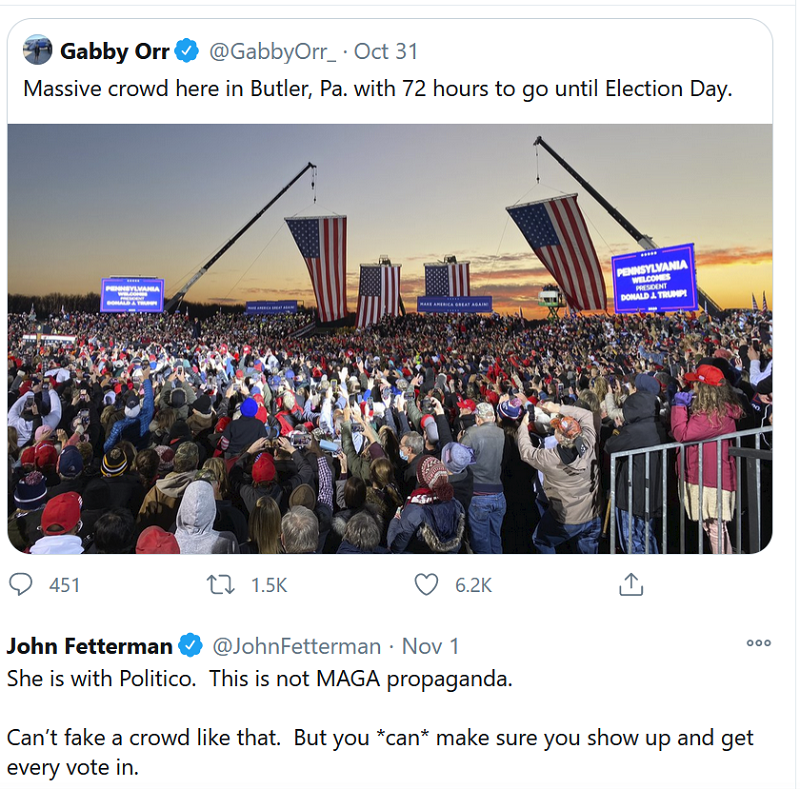
Task: Open the rally crowd photo
Action: tap(389, 338)
